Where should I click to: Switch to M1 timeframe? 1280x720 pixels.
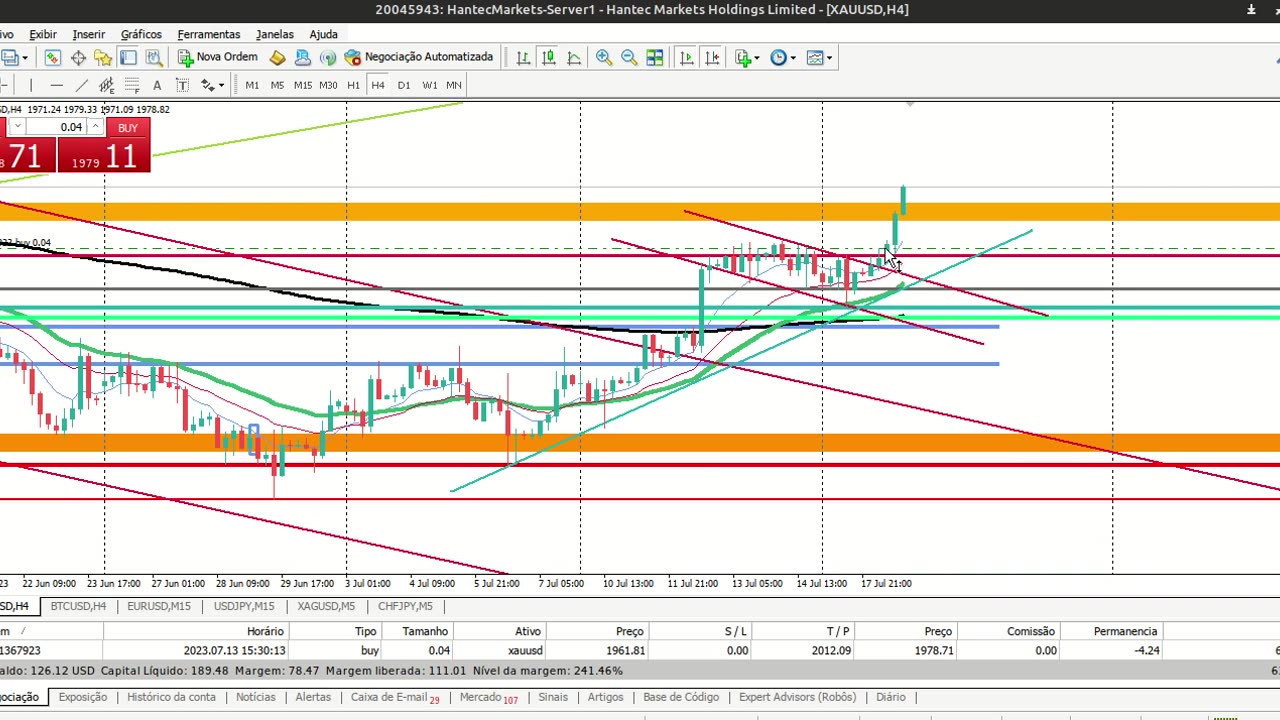point(252,85)
